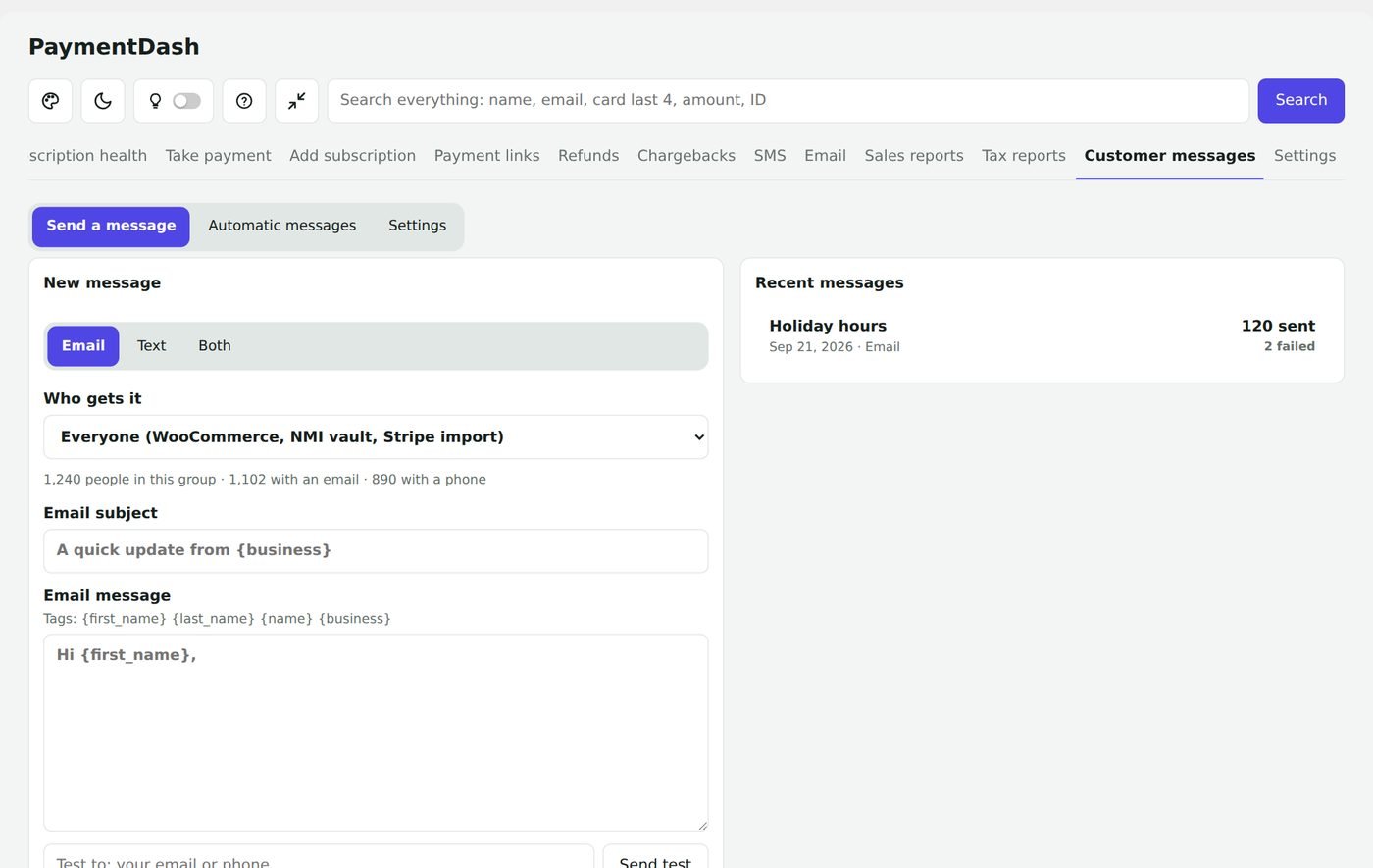Open the color theme palette icon
Viewport: 1373px width, 868px height.
point(51,101)
